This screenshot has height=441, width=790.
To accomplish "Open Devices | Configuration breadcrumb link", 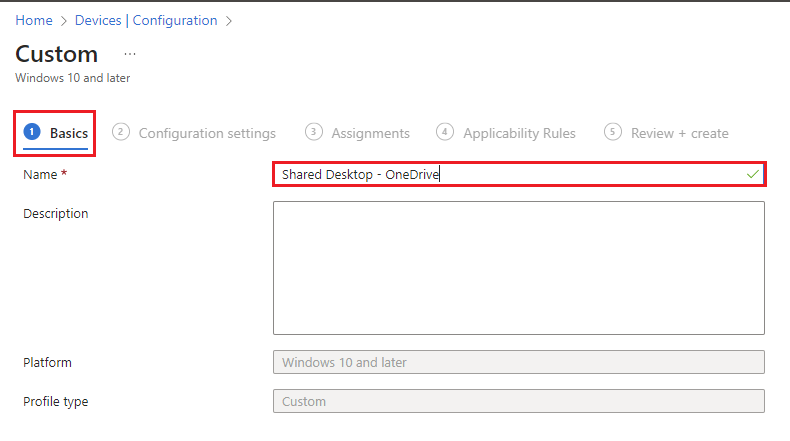I will point(146,20).
